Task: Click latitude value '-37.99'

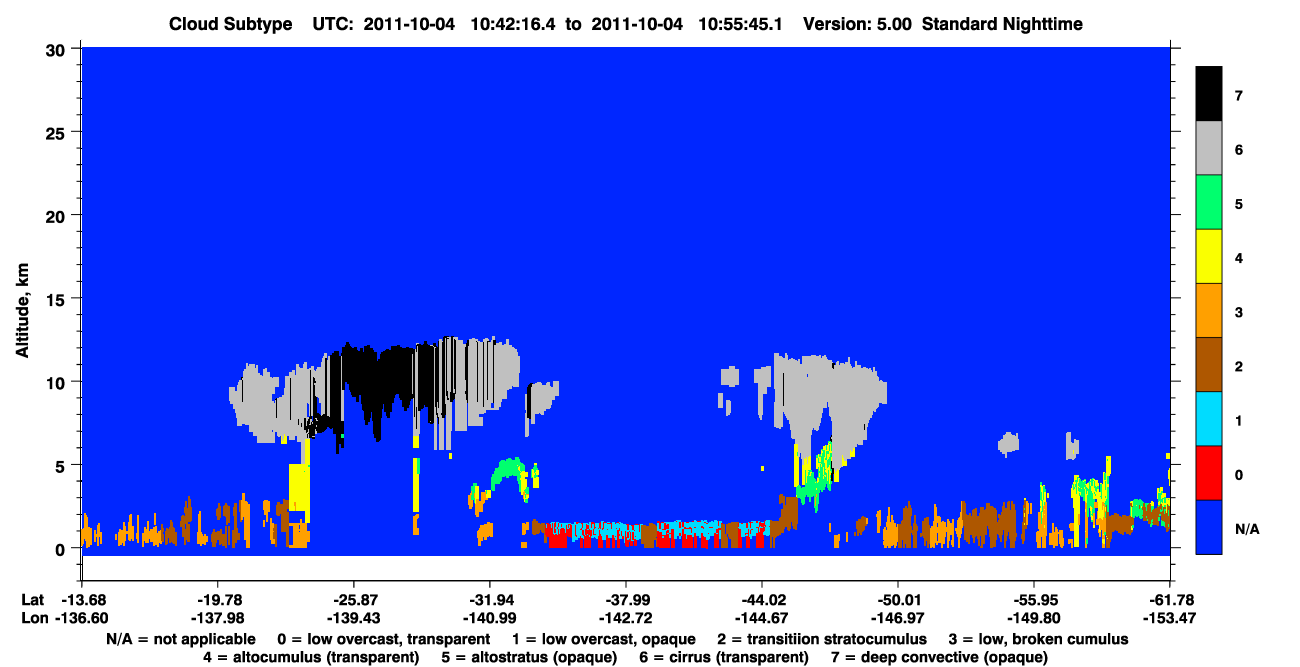Action: click(x=626, y=600)
